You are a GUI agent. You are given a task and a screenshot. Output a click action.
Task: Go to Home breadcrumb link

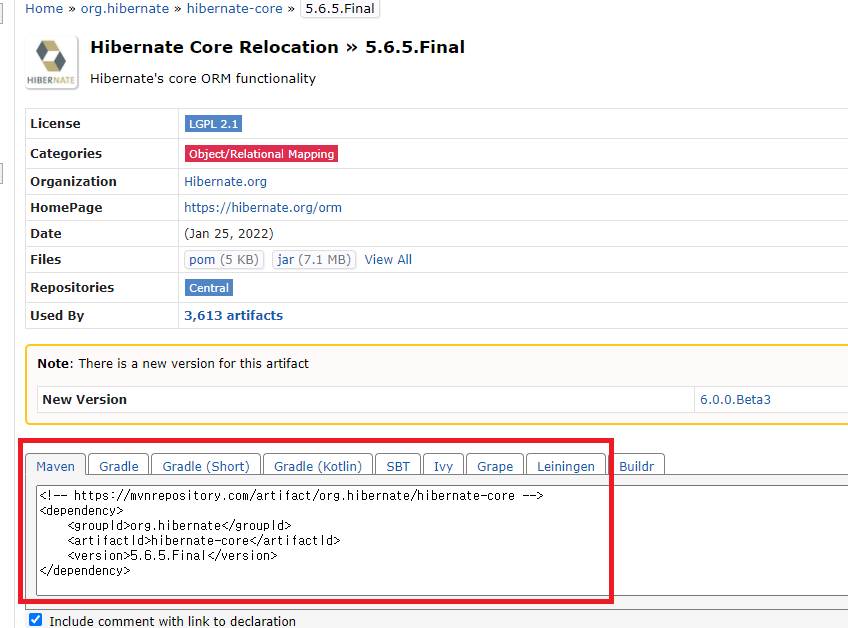[44, 9]
